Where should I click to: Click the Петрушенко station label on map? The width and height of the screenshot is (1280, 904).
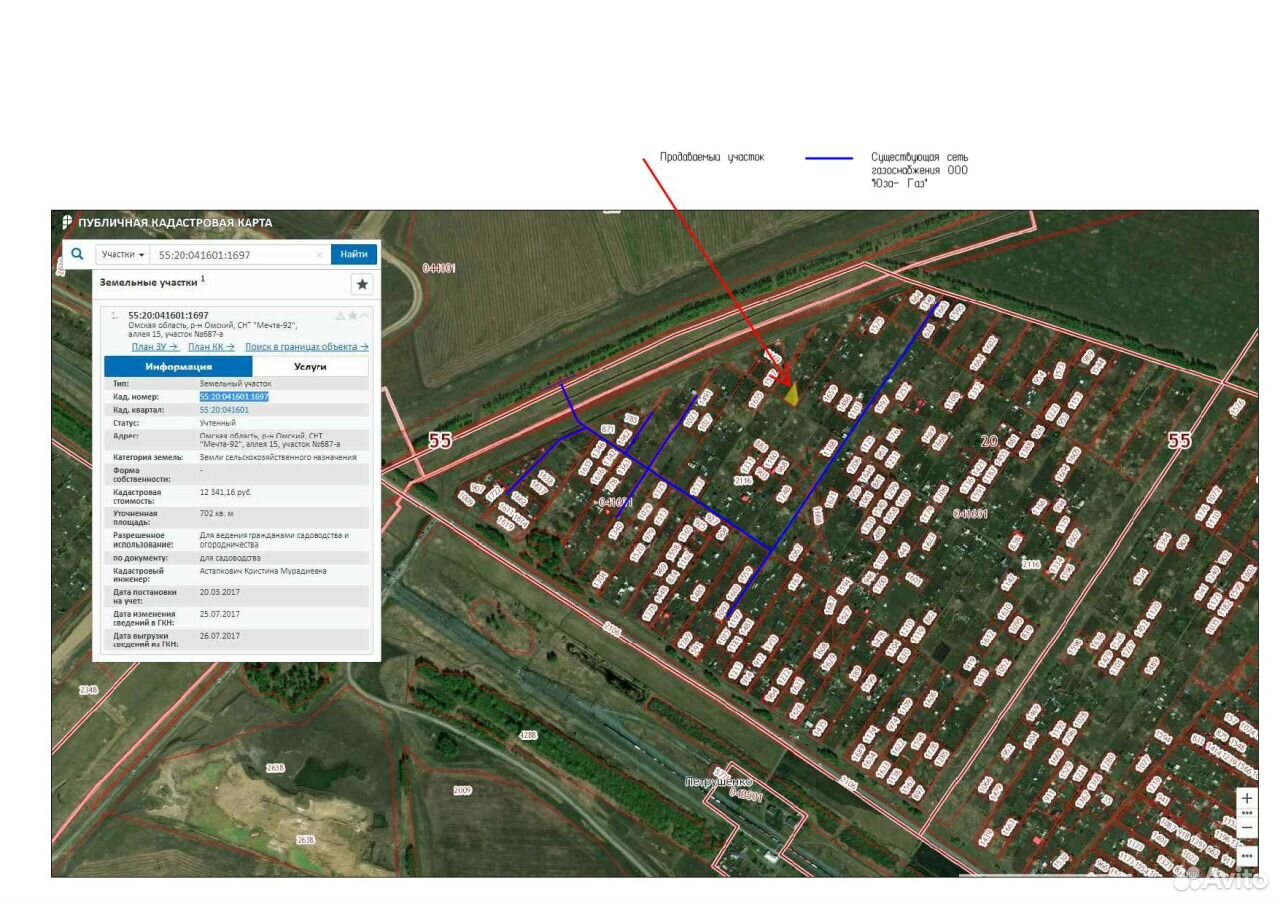coord(719,782)
